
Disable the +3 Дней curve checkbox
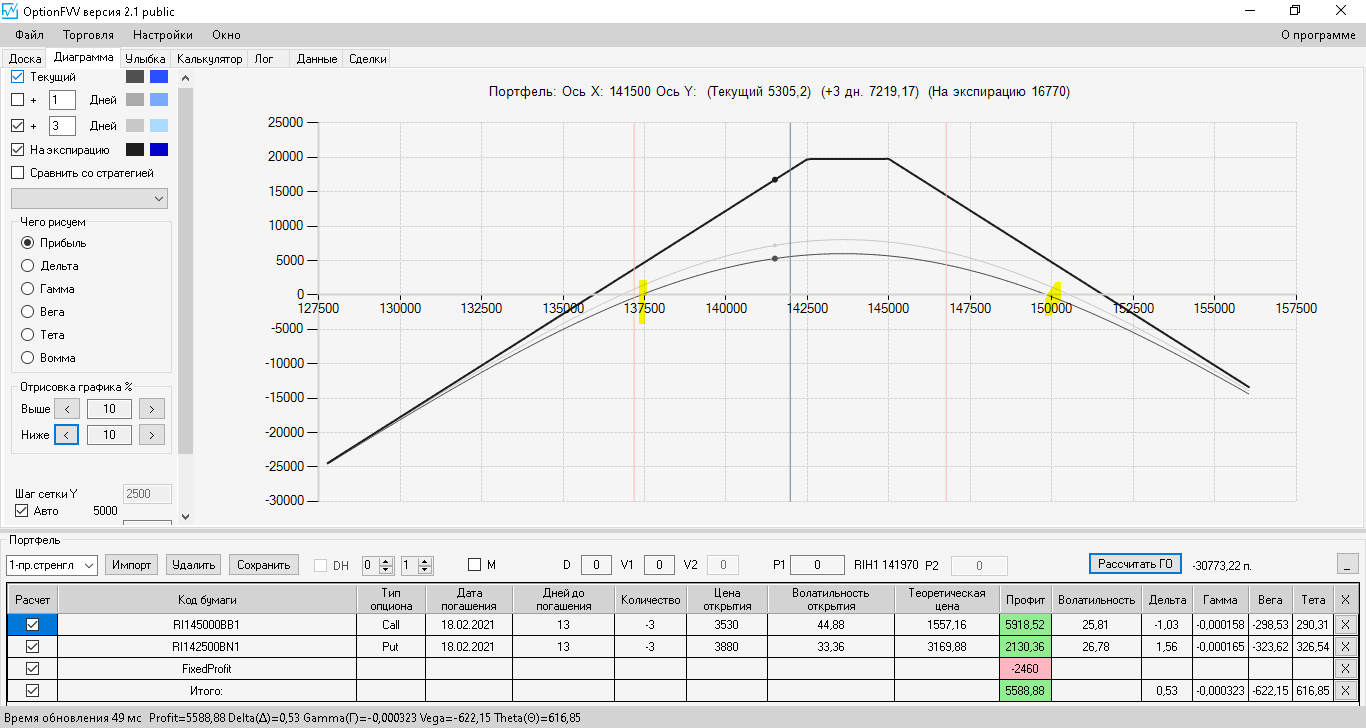click(17, 126)
